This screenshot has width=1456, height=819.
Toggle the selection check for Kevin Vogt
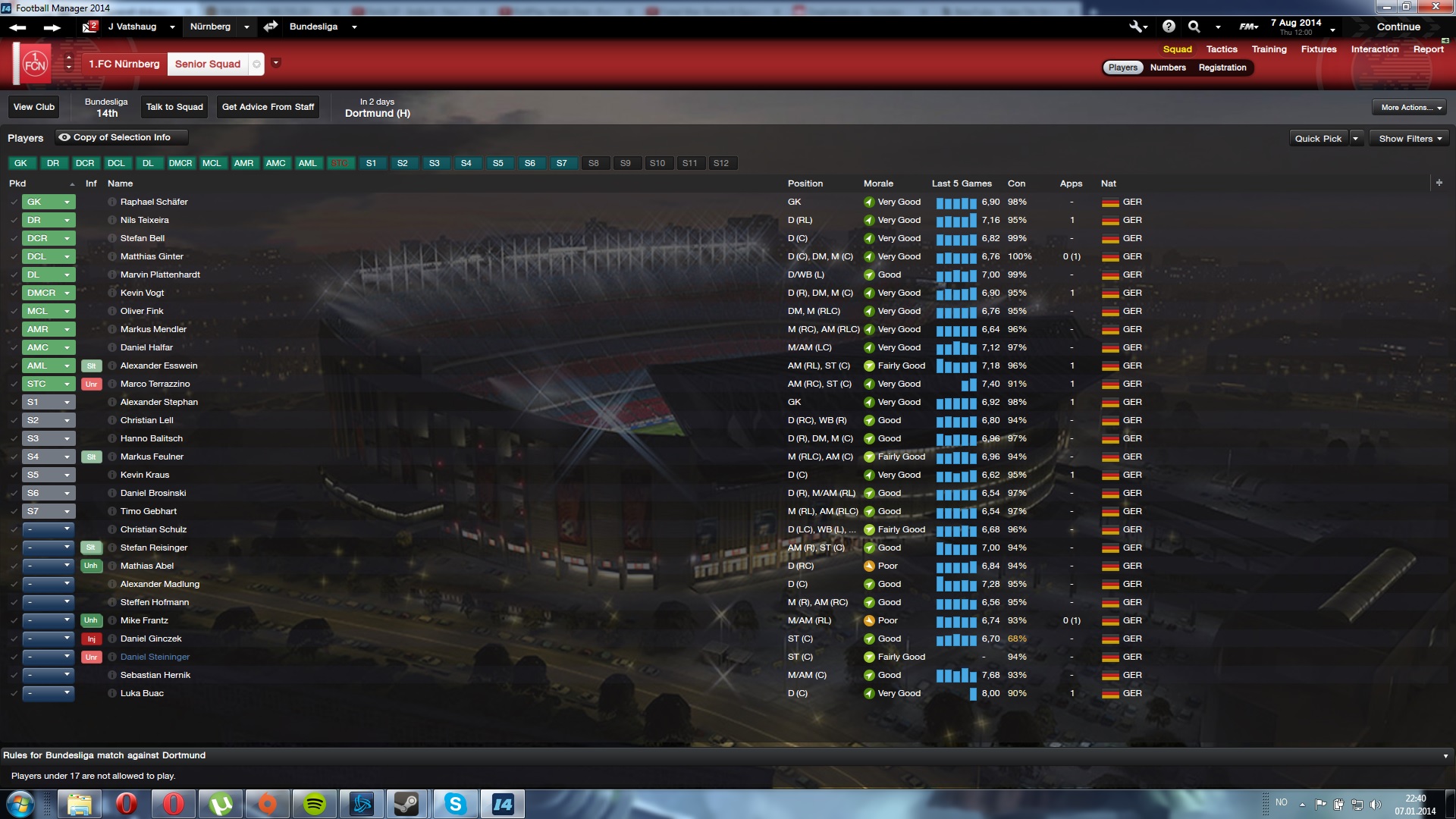click(x=14, y=293)
